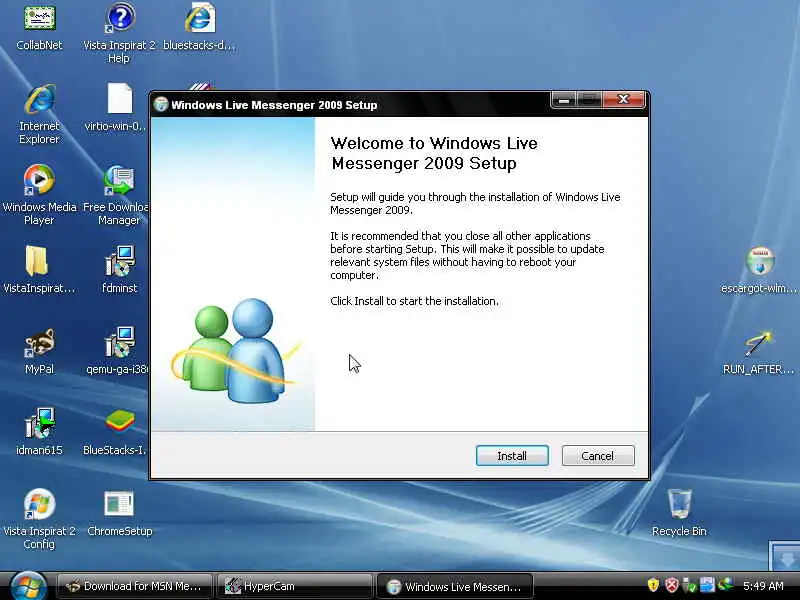
Task: Select the ChromeSetup desktop icon
Action: coord(119,513)
